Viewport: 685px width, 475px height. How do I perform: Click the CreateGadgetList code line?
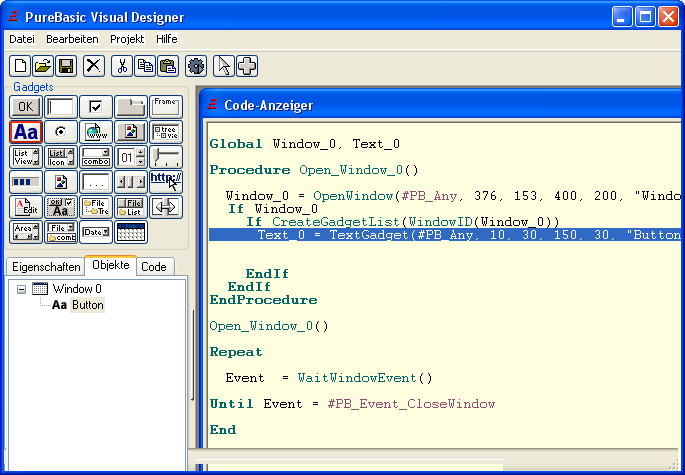(402, 222)
